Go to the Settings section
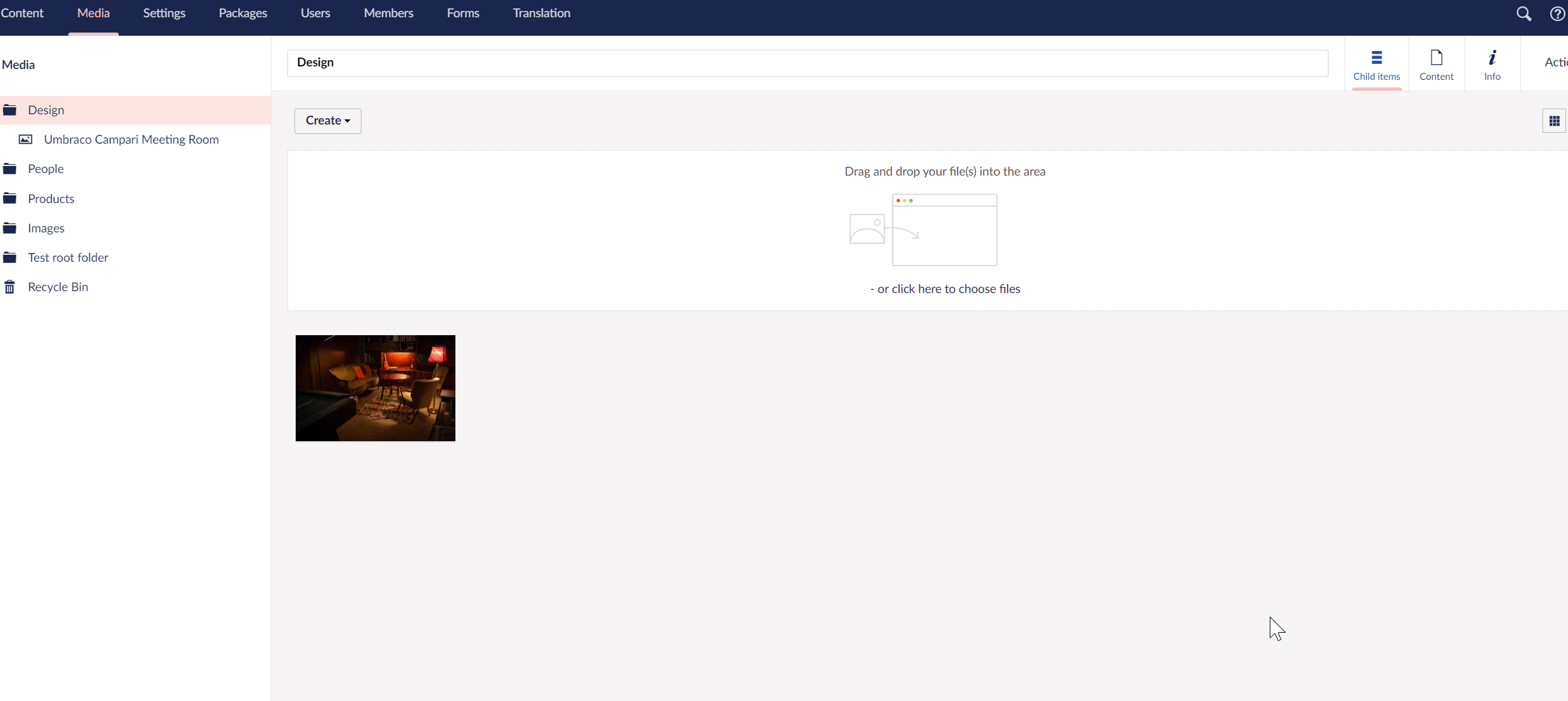Viewport: 1568px width, 701px height. (164, 13)
